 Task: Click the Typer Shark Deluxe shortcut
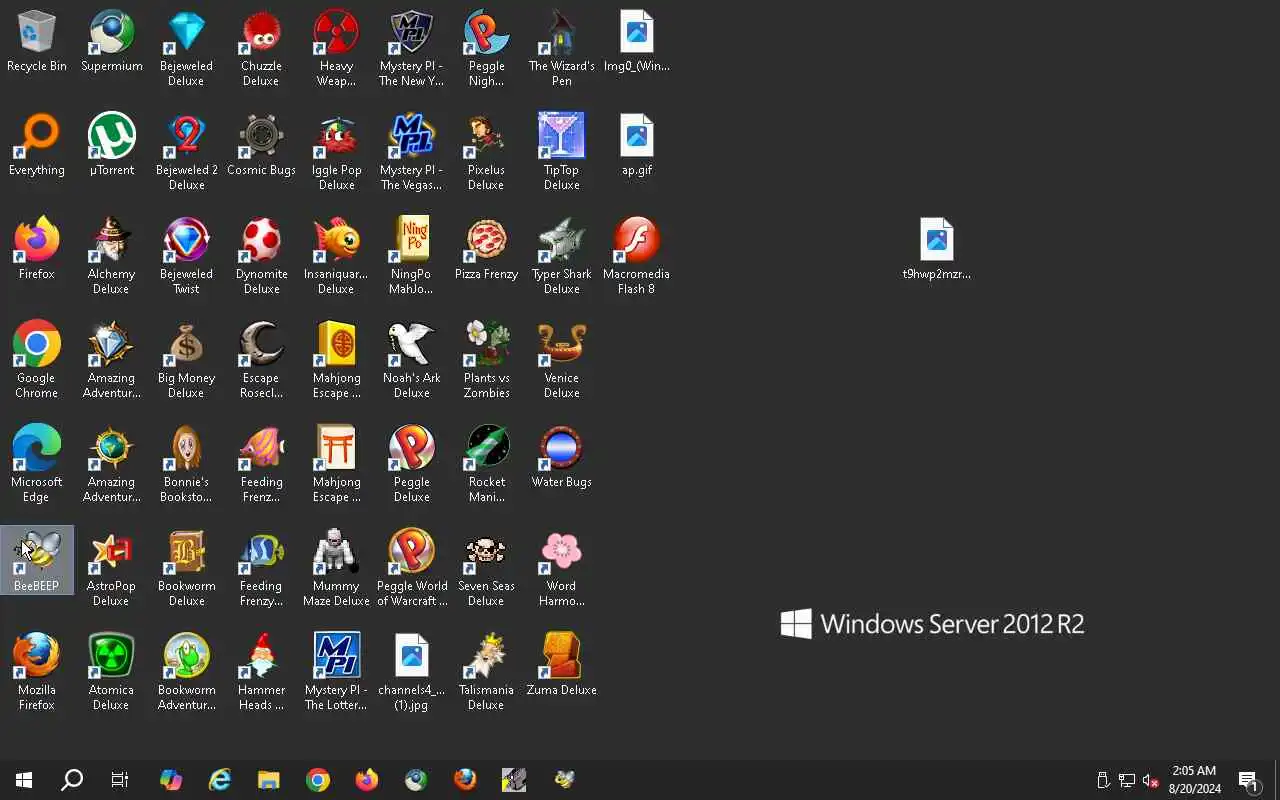(561, 257)
